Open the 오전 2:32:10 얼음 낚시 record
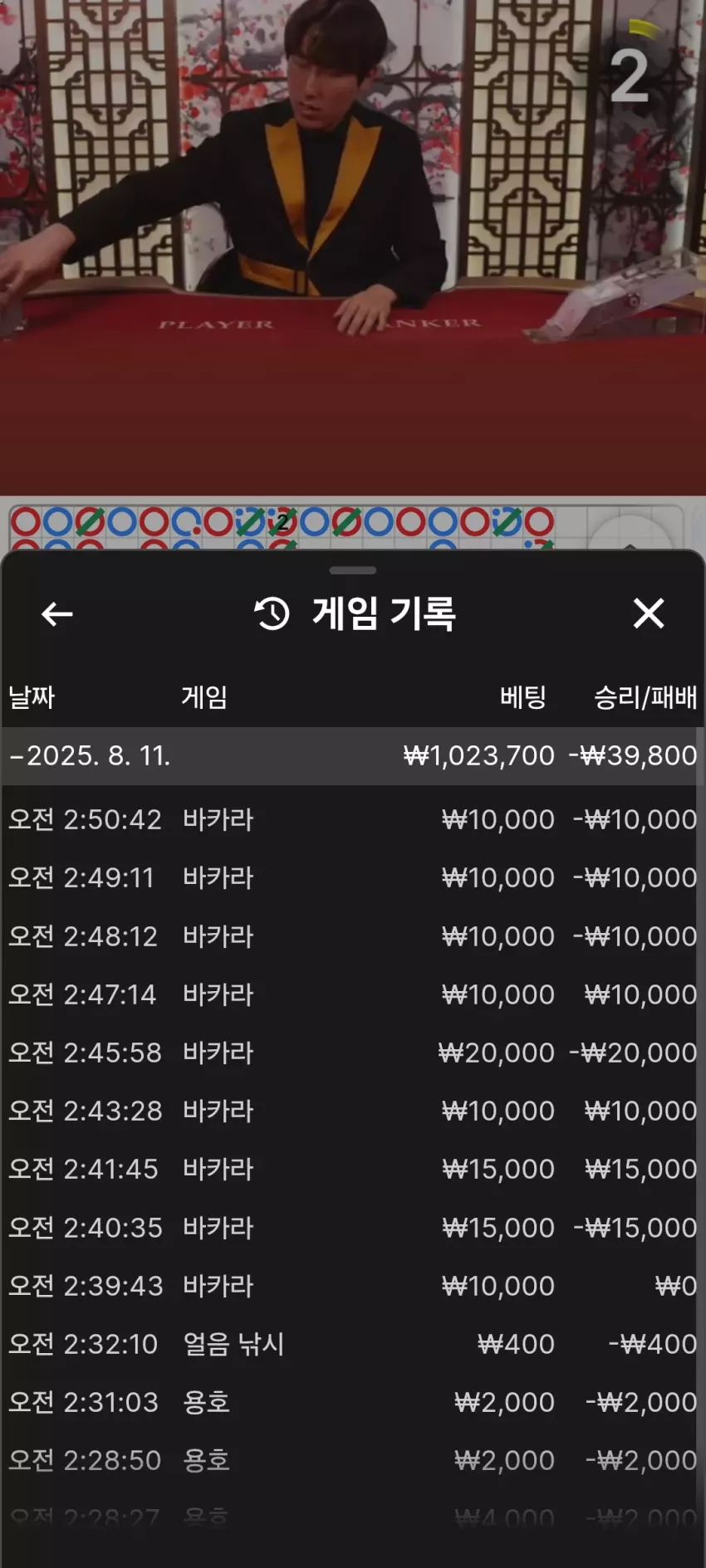 [353, 1344]
